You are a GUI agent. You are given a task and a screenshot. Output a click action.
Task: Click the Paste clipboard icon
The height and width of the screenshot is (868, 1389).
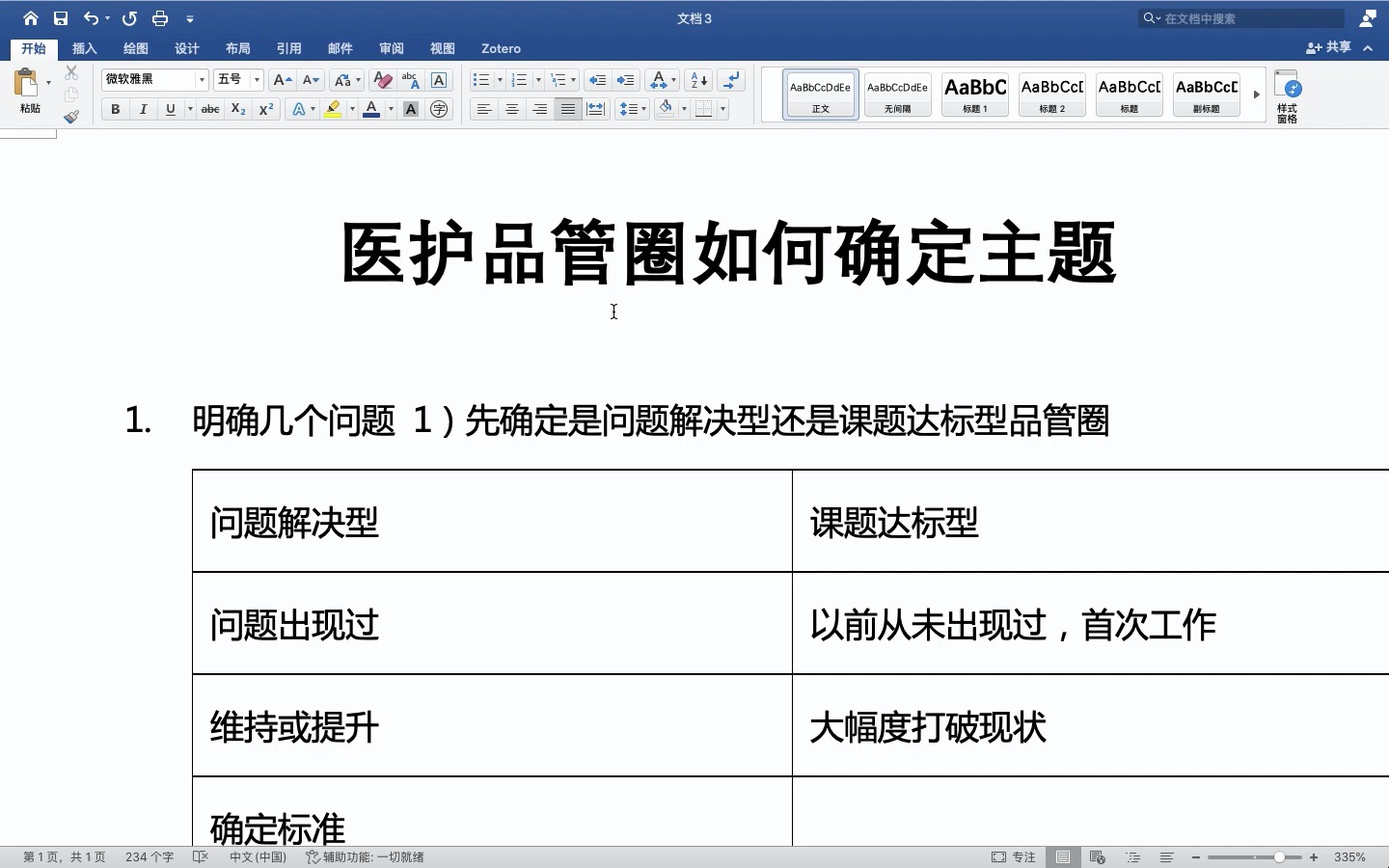click(27, 83)
